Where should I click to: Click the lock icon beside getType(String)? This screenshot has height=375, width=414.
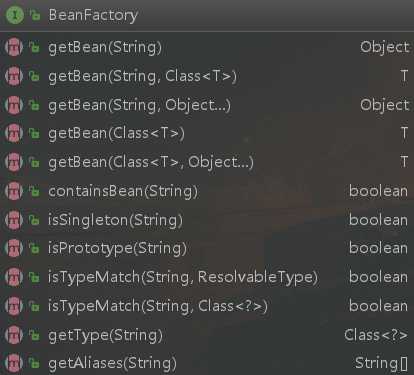pos(34,335)
